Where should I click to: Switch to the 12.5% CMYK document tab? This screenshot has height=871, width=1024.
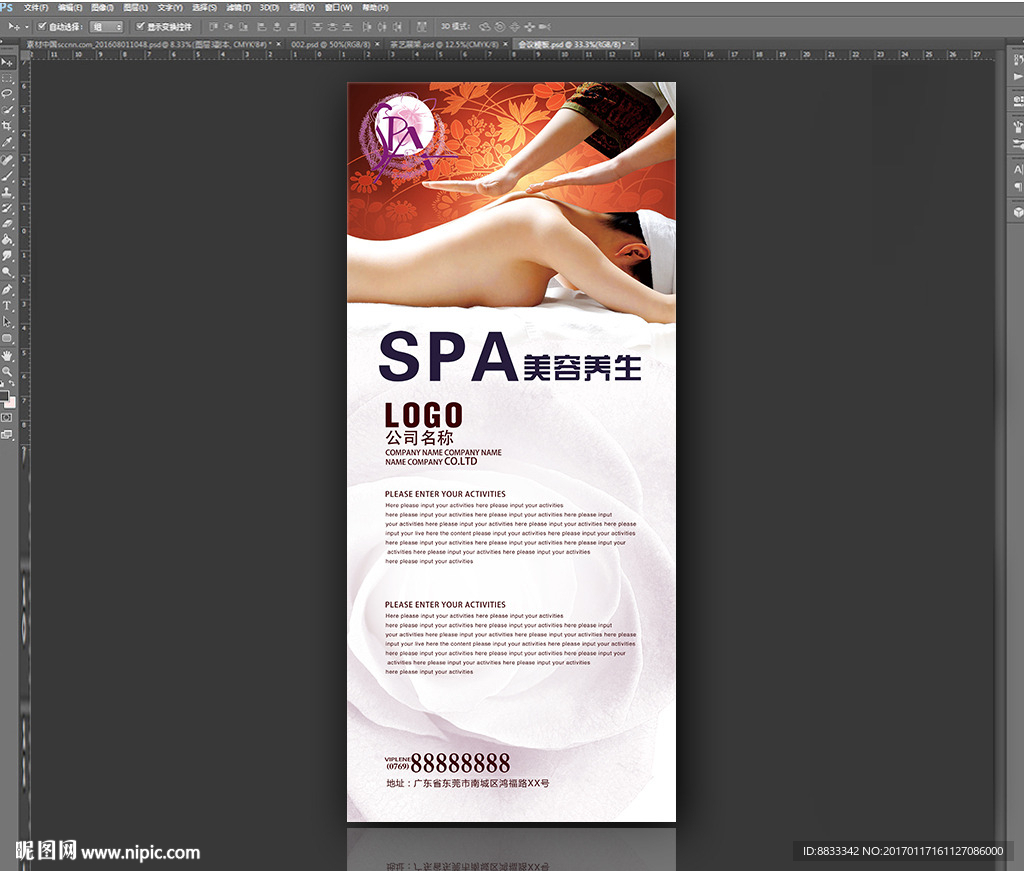(x=444, y=44)
